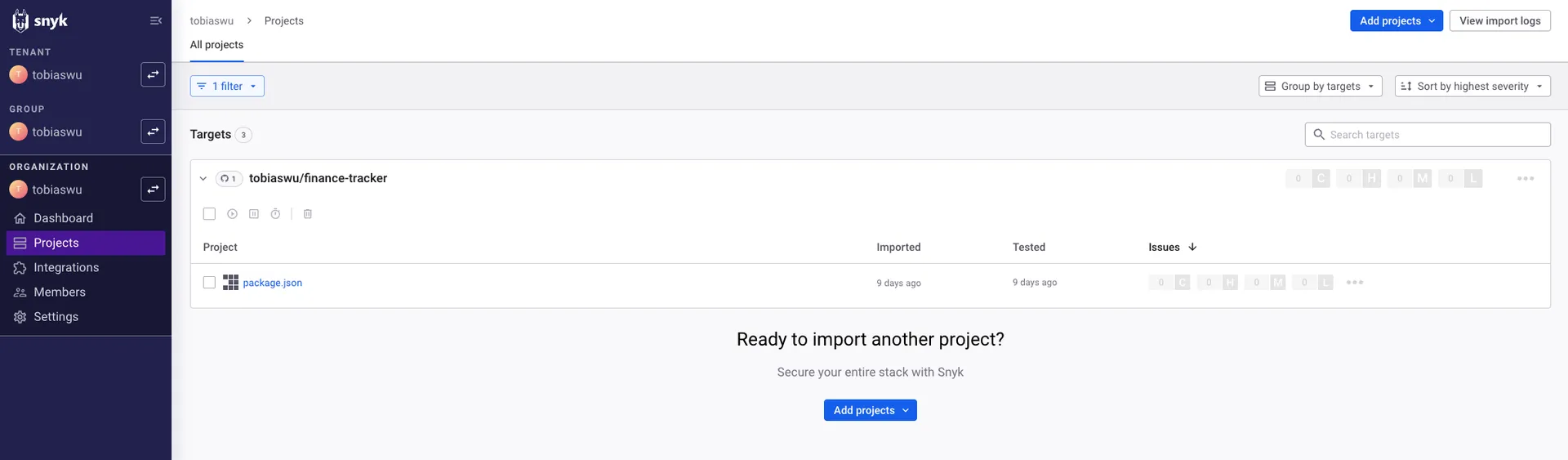Open the finance-tracker target options ellipsis
1568x460 pixels.
click(1525, 178)
